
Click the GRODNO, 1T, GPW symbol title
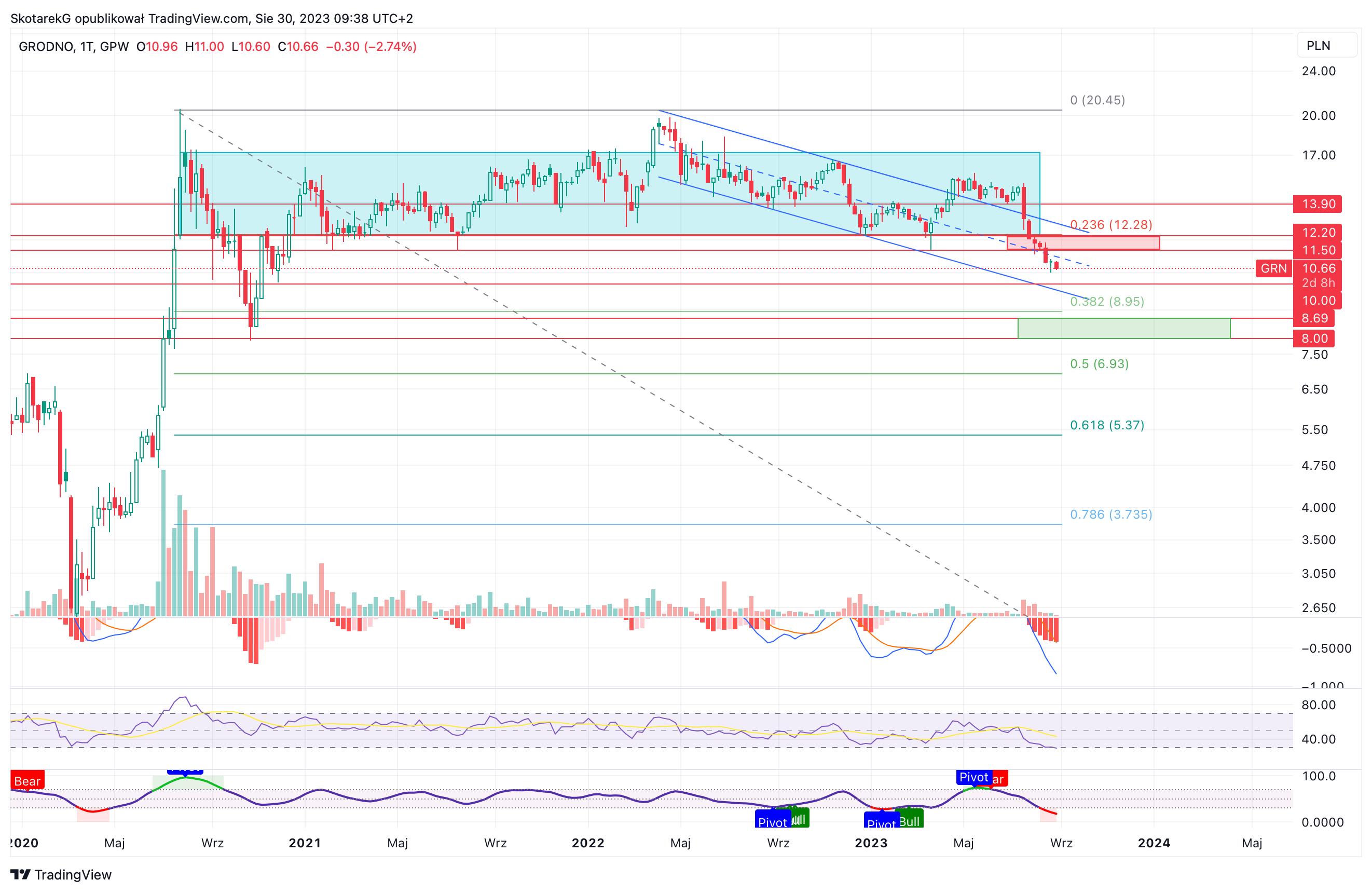pos(74,46)
